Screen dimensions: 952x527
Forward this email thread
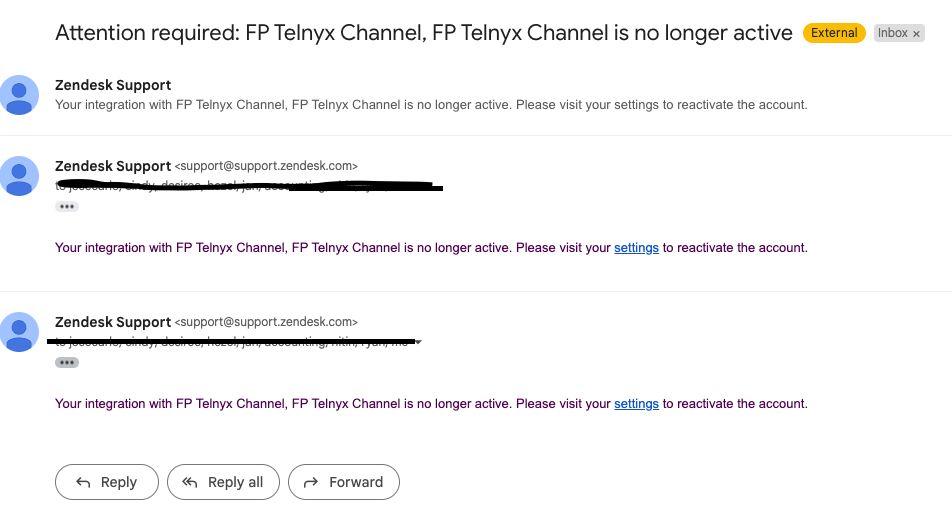click(344, 482)
